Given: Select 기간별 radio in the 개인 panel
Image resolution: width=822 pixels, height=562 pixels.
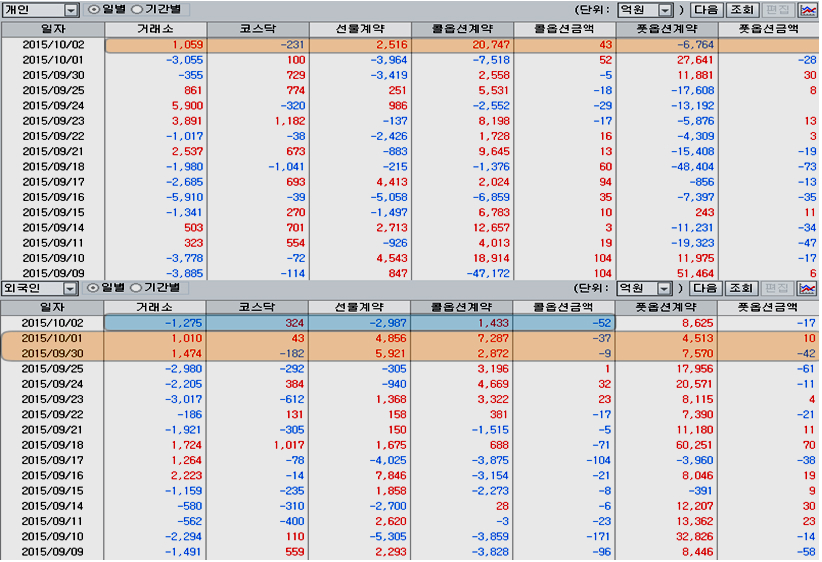Looking at the screenshot, I should [x=137, y=9].
